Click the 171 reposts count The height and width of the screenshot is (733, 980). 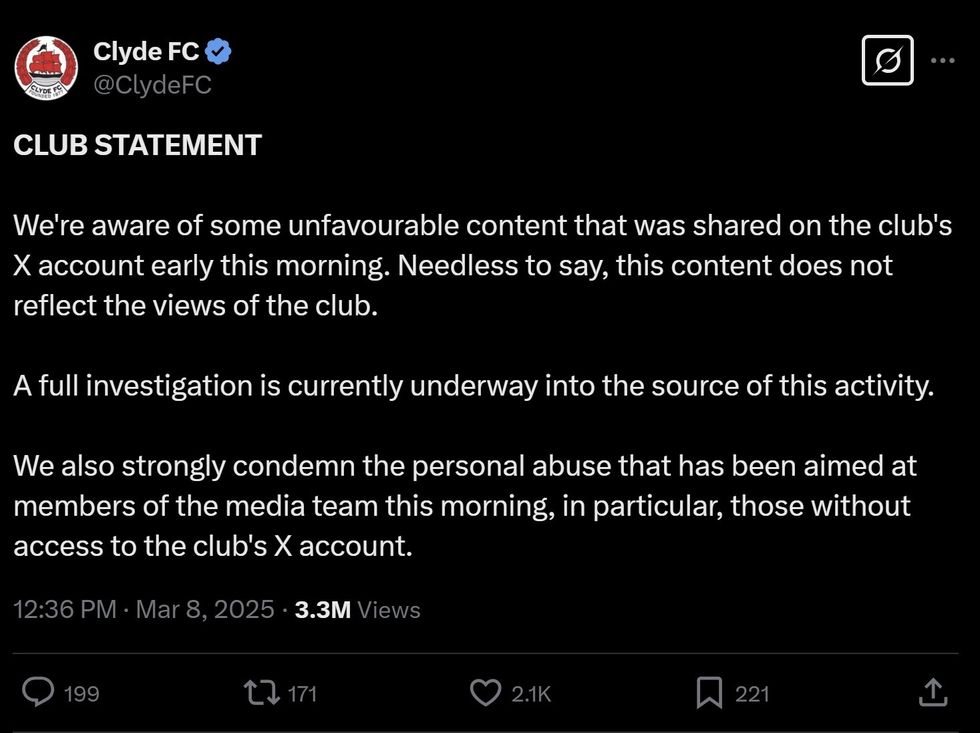click(302, 693)
